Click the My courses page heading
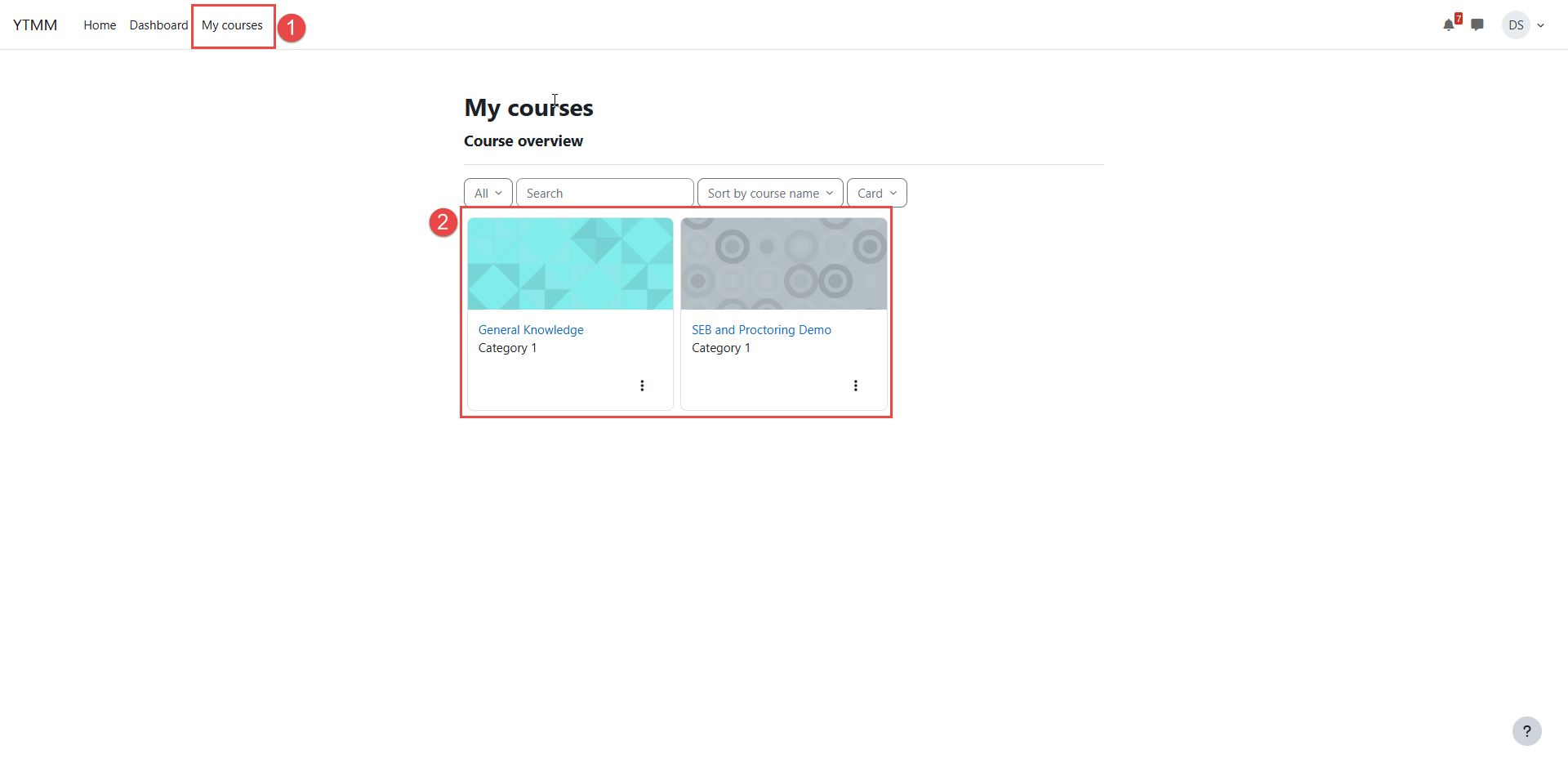Image resolution: width=1568 pixels, height=772 pixels. [x=528, y=108]
